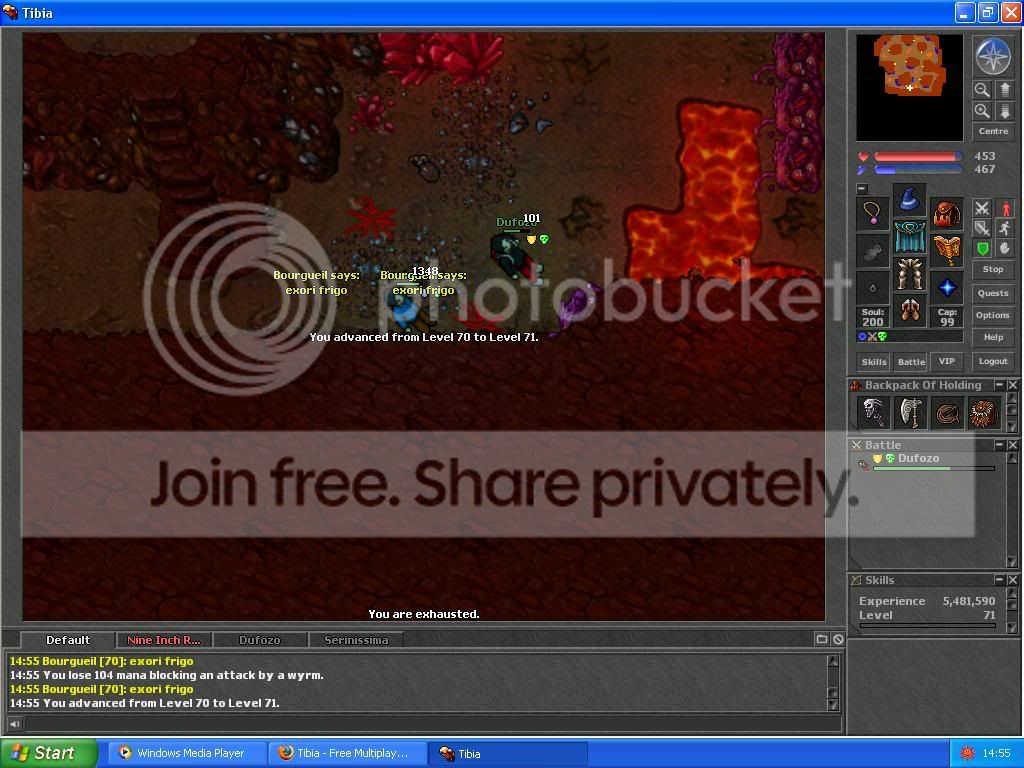Viewport: 1024px width, 768px height.
Task: Click the skull staff in Backpack Of Holding
Action: tap(873, 413)
